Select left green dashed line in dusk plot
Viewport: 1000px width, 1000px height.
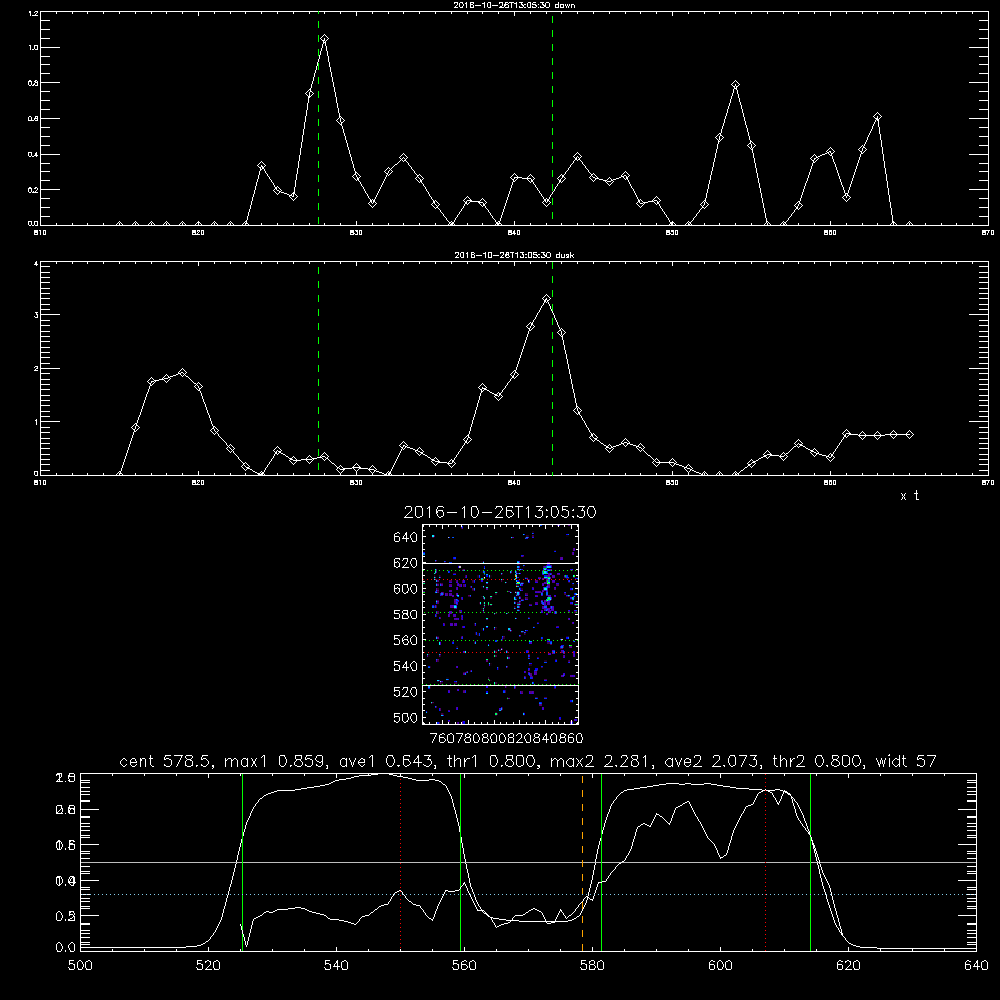[x=318, y=369]
